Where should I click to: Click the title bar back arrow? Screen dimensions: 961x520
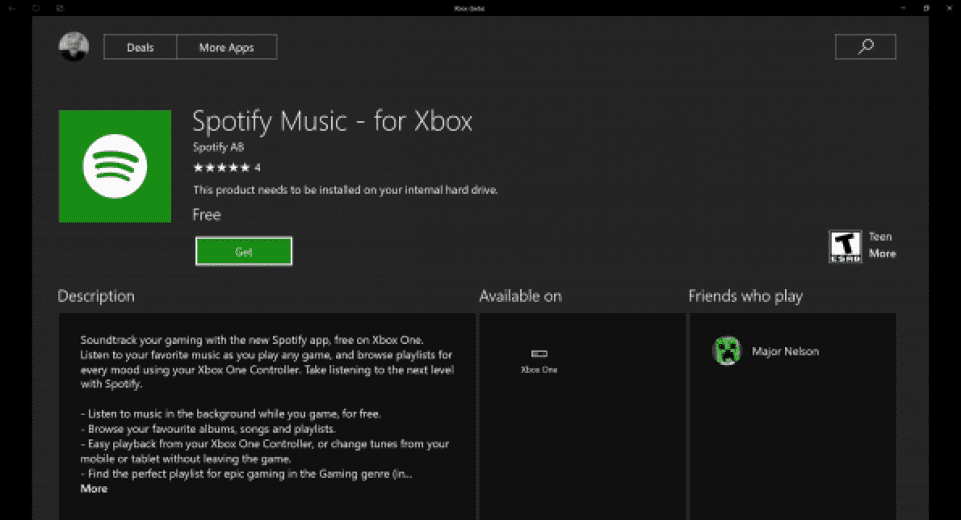[11, 8]
